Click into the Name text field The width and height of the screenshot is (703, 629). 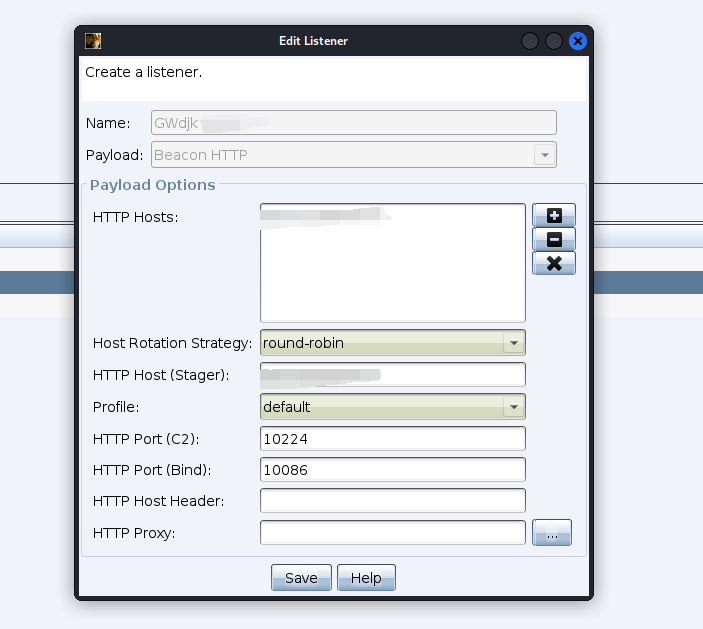(353, 123)
